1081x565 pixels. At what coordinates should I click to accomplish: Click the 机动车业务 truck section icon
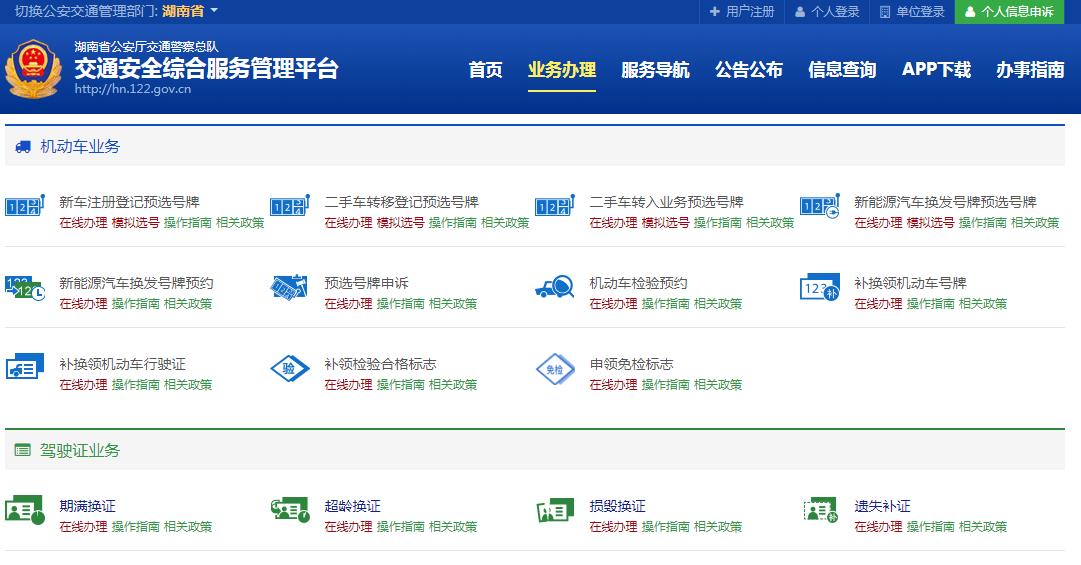[x=23, y=147]
